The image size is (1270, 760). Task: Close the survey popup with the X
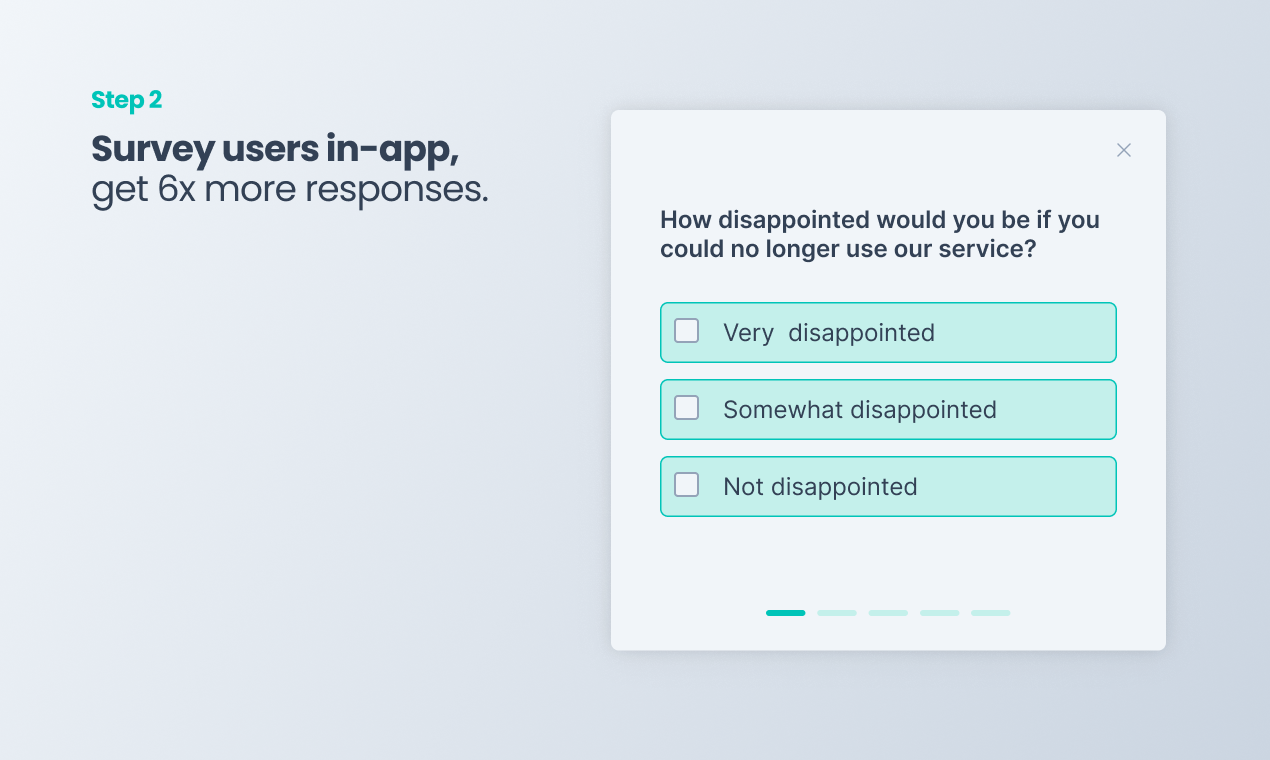pos(1124,150)
